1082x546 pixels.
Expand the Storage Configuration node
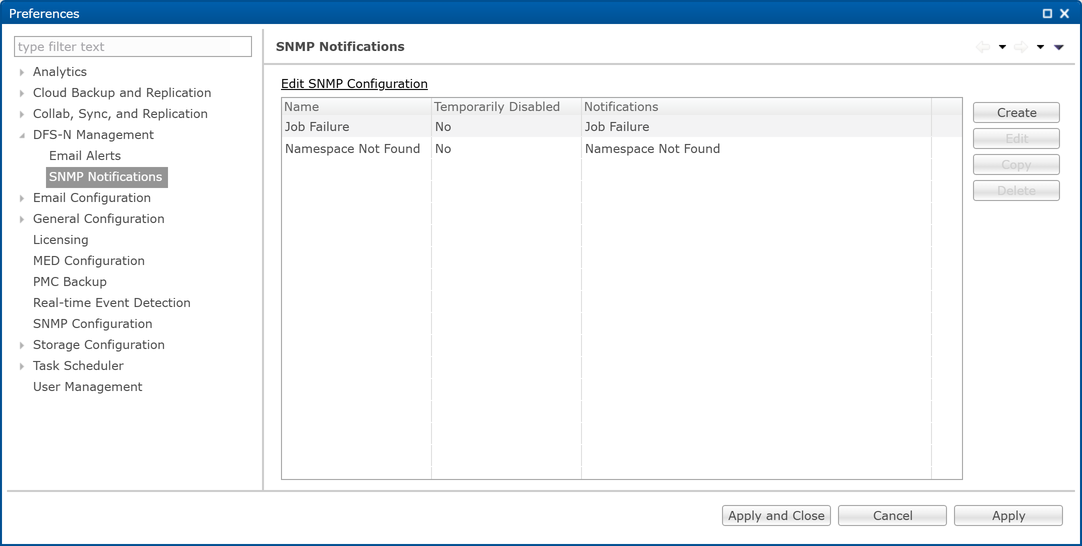tap(23, 345)
